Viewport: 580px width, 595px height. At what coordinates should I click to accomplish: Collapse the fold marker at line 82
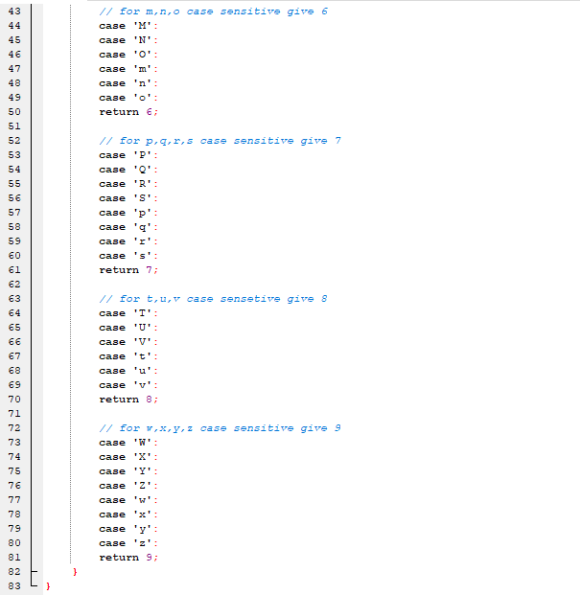click(x=34, y=571)
